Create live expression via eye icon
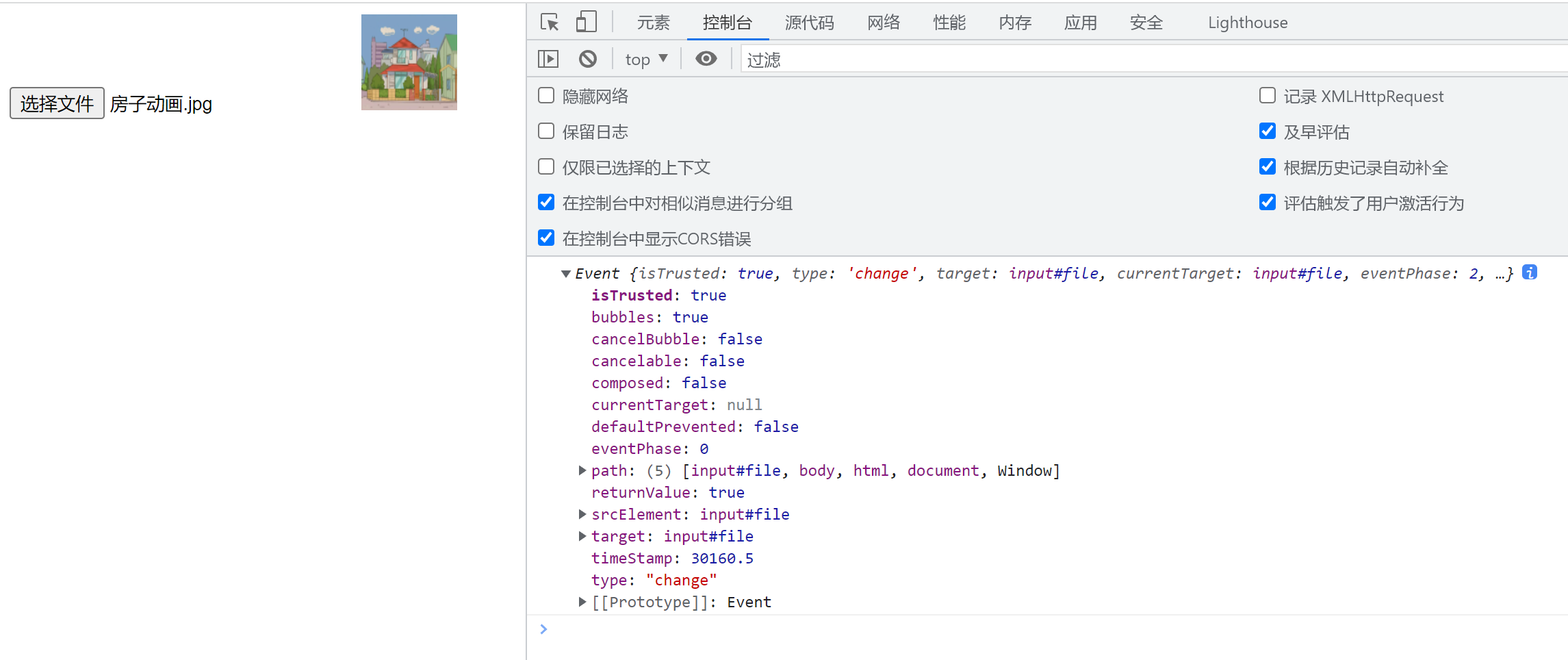1568x660 pixels. [x=706, y=59]
